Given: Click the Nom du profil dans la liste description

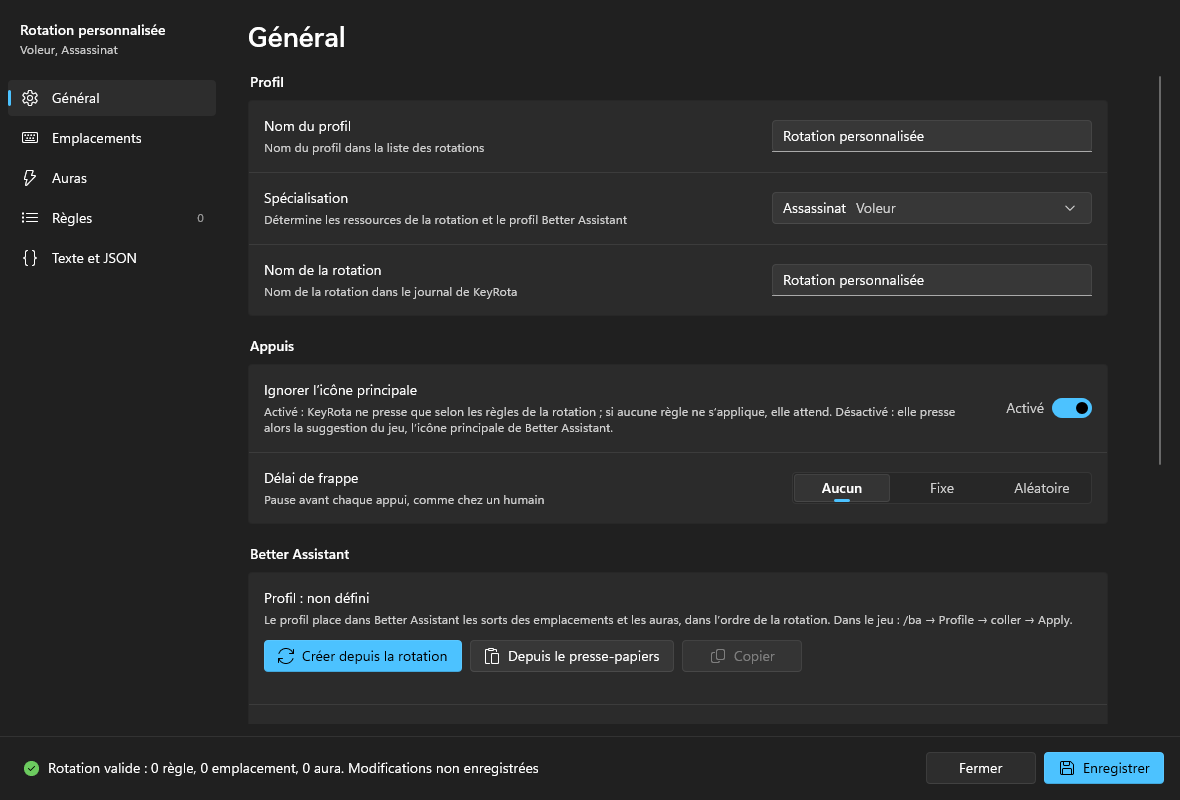Looking at the screenshot, I should [374, 148].
